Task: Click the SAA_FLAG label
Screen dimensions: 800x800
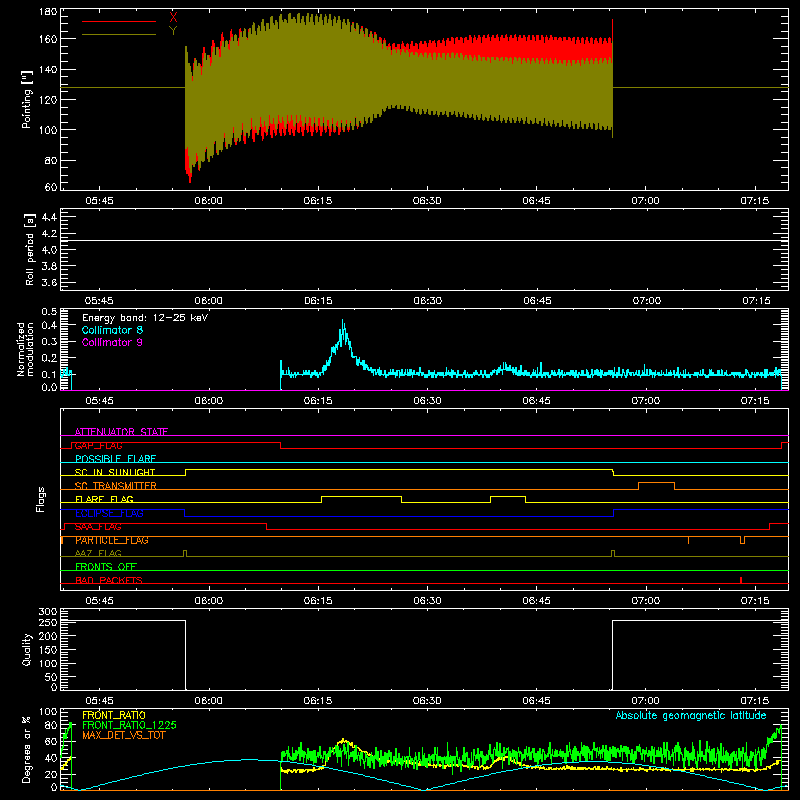Action: point(98,527)
